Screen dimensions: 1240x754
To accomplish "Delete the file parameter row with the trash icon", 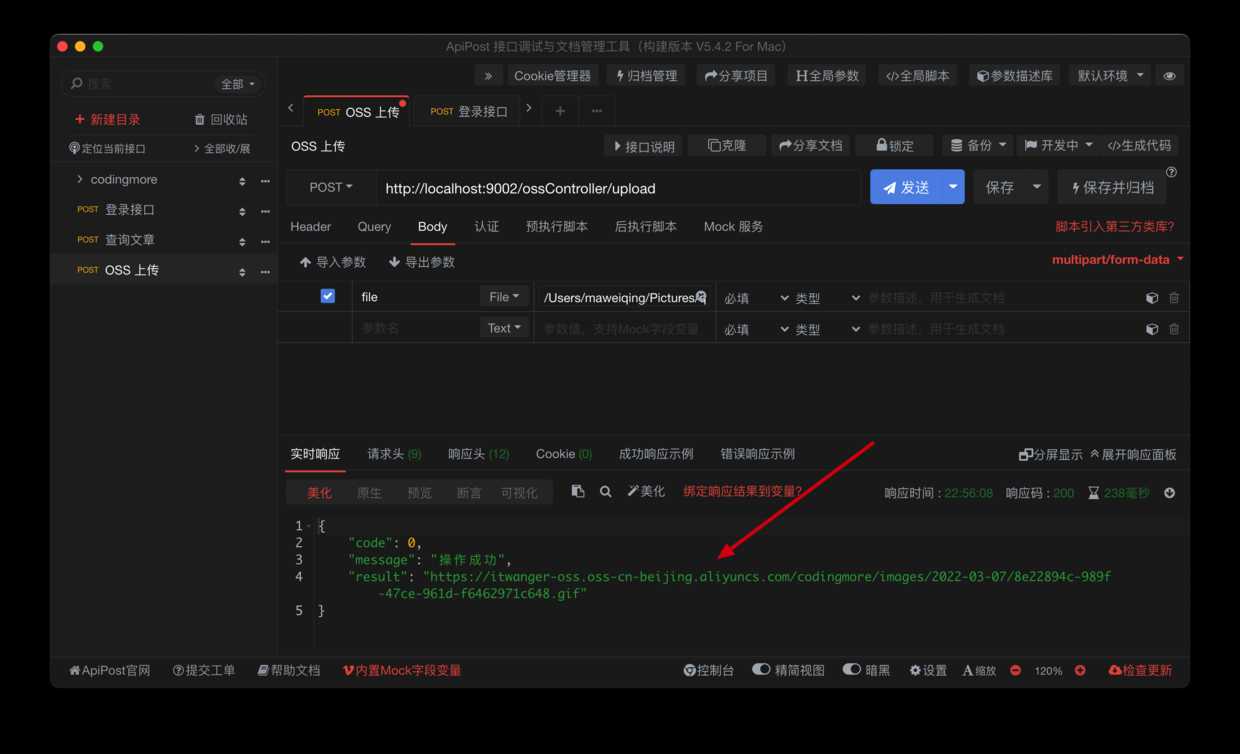I will 1174,298.
